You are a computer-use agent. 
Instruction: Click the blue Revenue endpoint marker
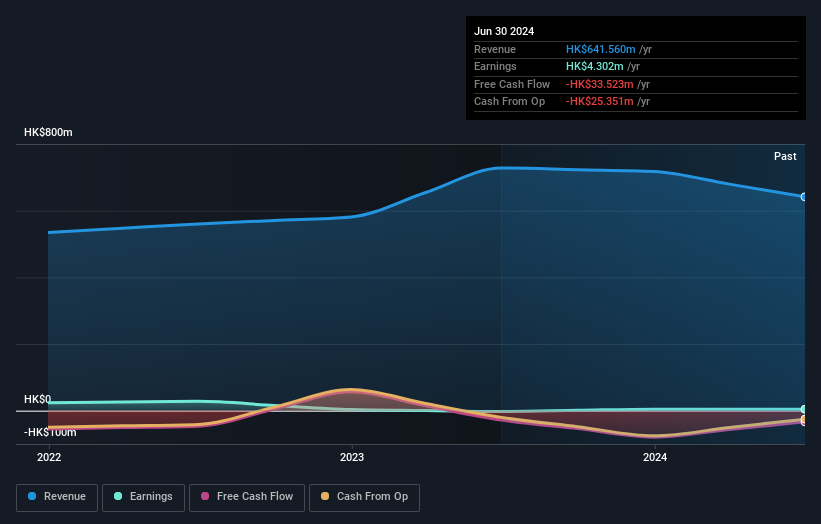804,197
